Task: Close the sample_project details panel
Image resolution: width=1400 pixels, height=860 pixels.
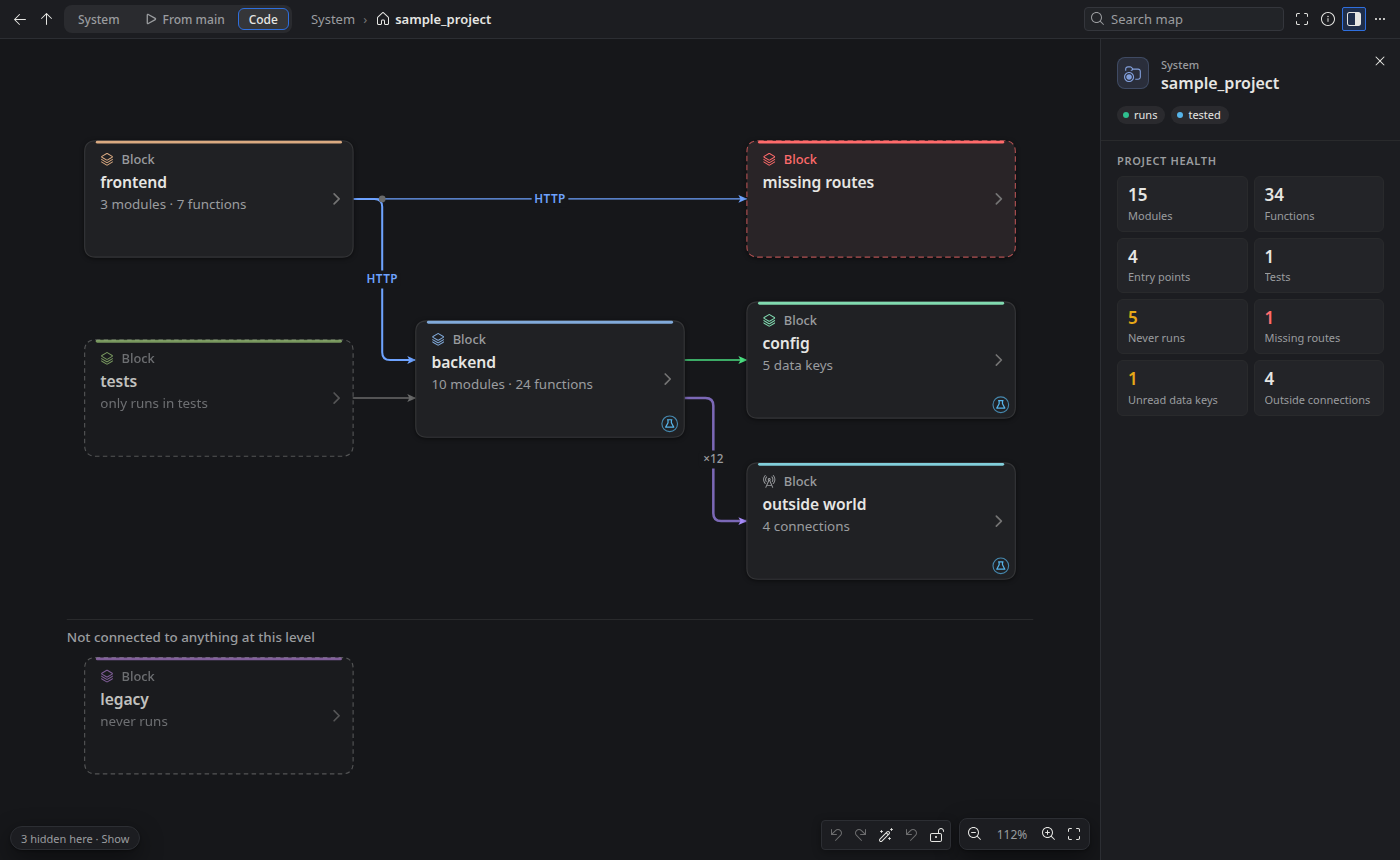Action: pos(1380,61)
